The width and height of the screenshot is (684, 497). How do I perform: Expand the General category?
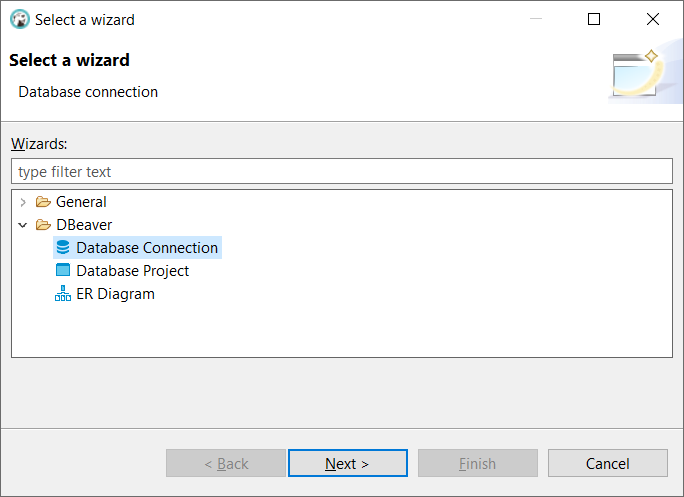click(x=23, y=202)
